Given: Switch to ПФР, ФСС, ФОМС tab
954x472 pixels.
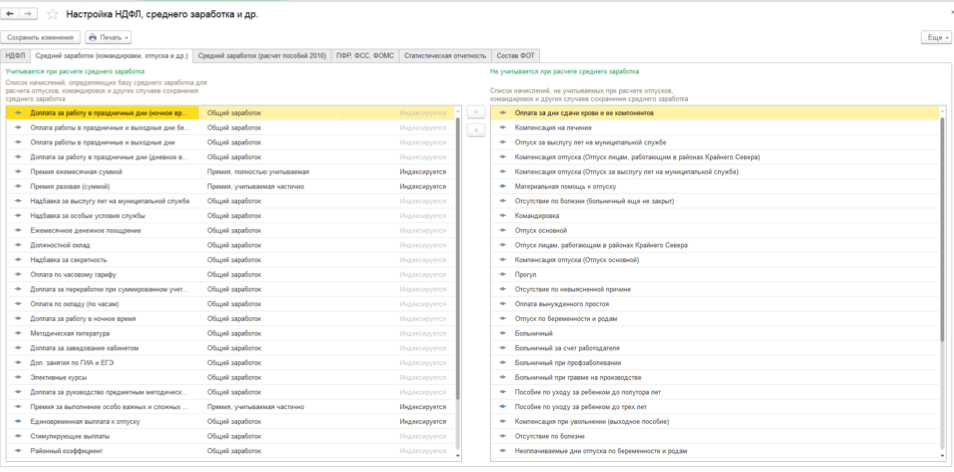Looking at the screenshot, I should coord(365,56).
